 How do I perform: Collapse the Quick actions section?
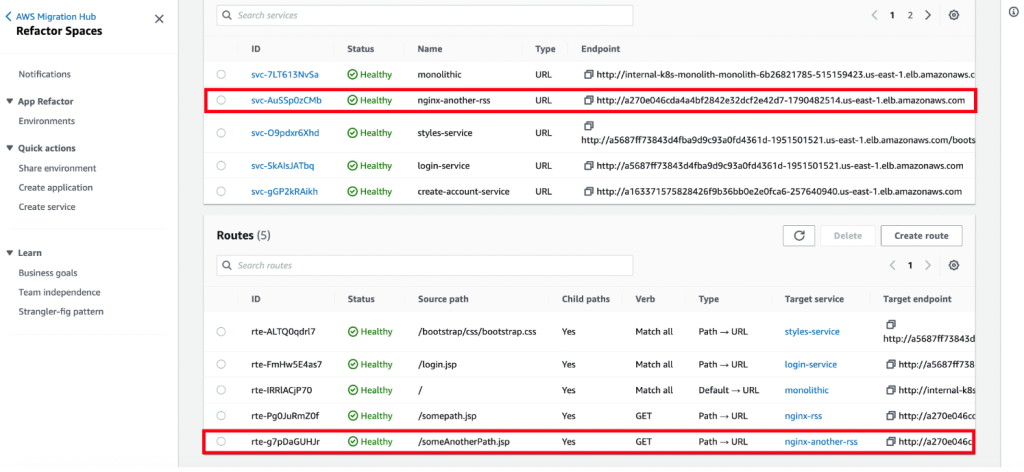(x=9, y=148)
